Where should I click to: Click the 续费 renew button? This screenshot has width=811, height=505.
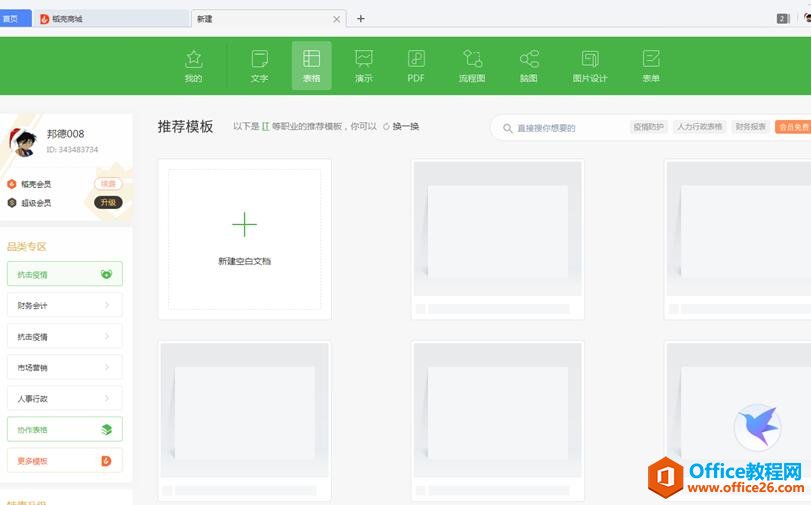(x=108, y=184)
